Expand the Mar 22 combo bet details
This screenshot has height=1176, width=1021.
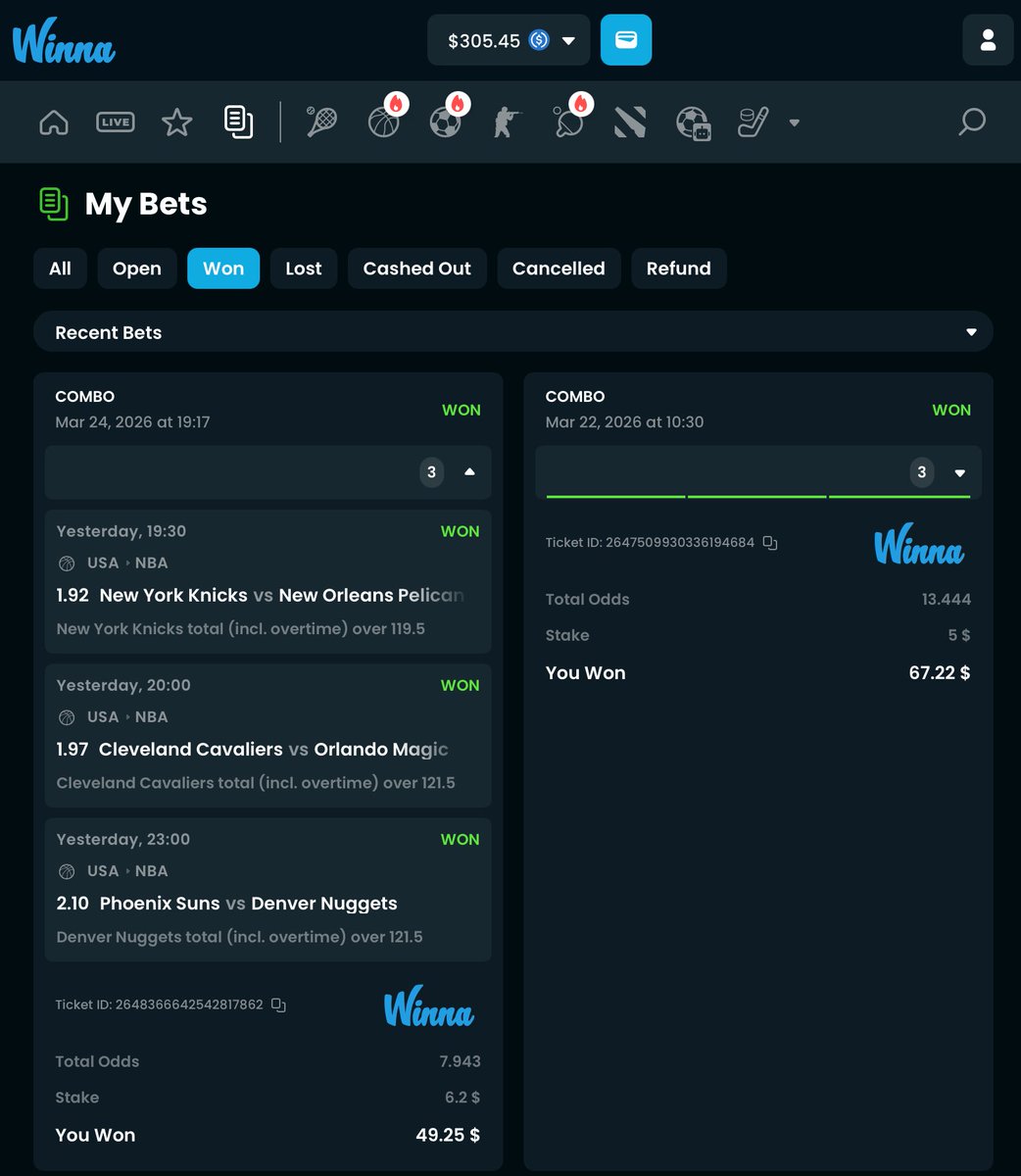click(x=959, y=471)
